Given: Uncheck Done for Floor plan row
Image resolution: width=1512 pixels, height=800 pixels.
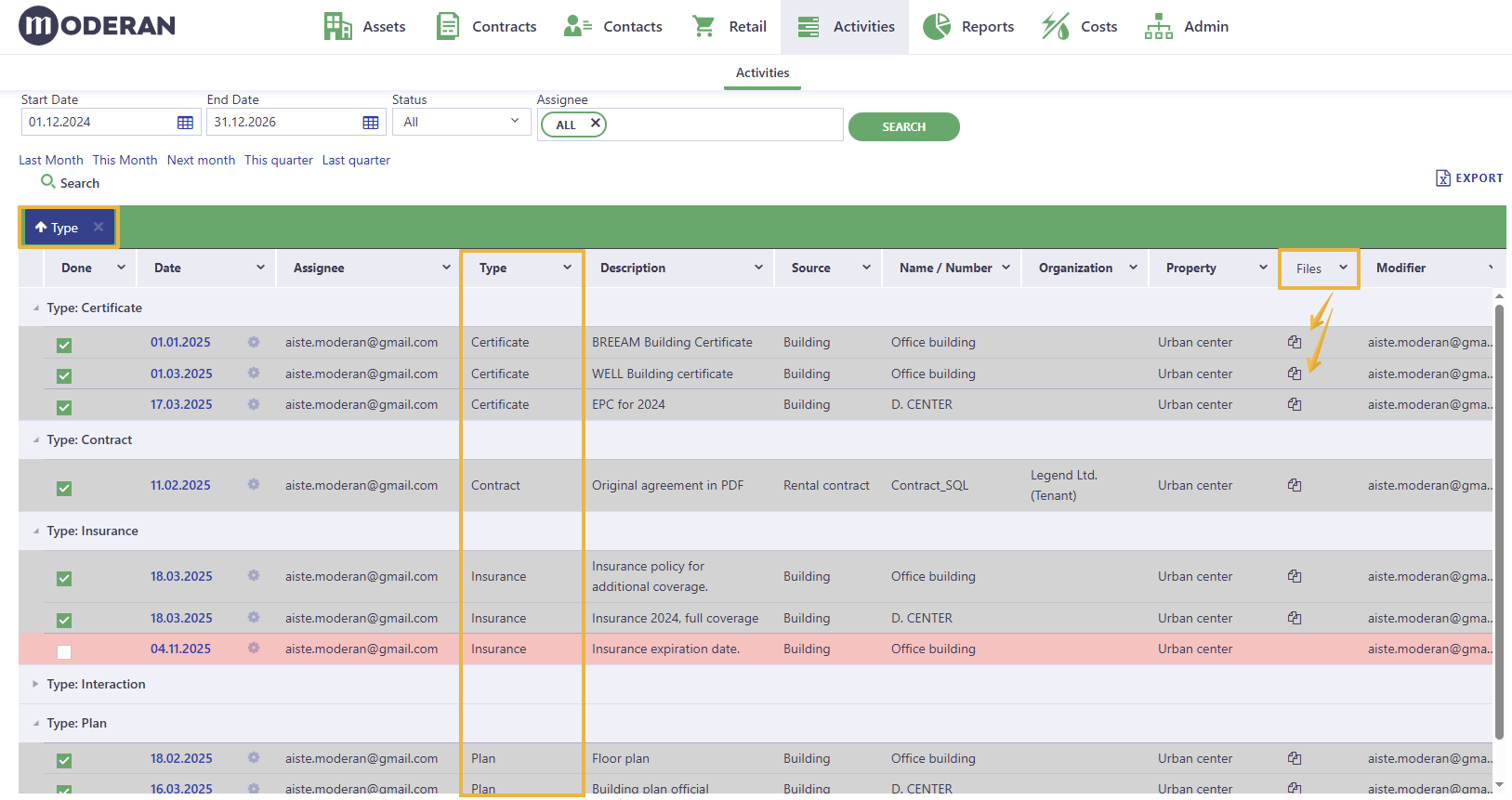Looking at the screenshot, I should [x=64, y=760].
